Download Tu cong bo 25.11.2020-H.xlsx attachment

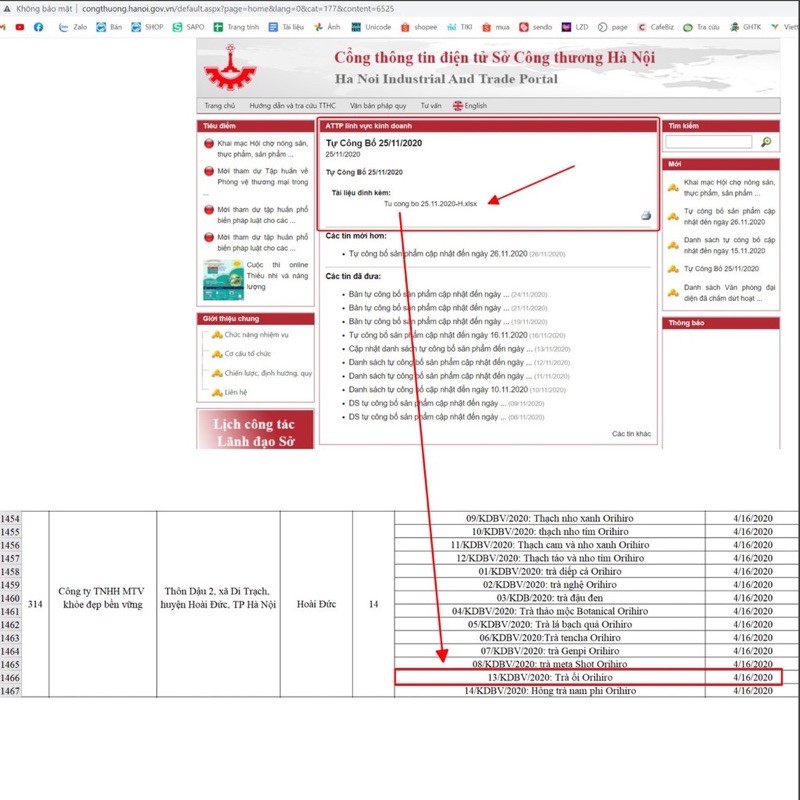pos(430,203)
